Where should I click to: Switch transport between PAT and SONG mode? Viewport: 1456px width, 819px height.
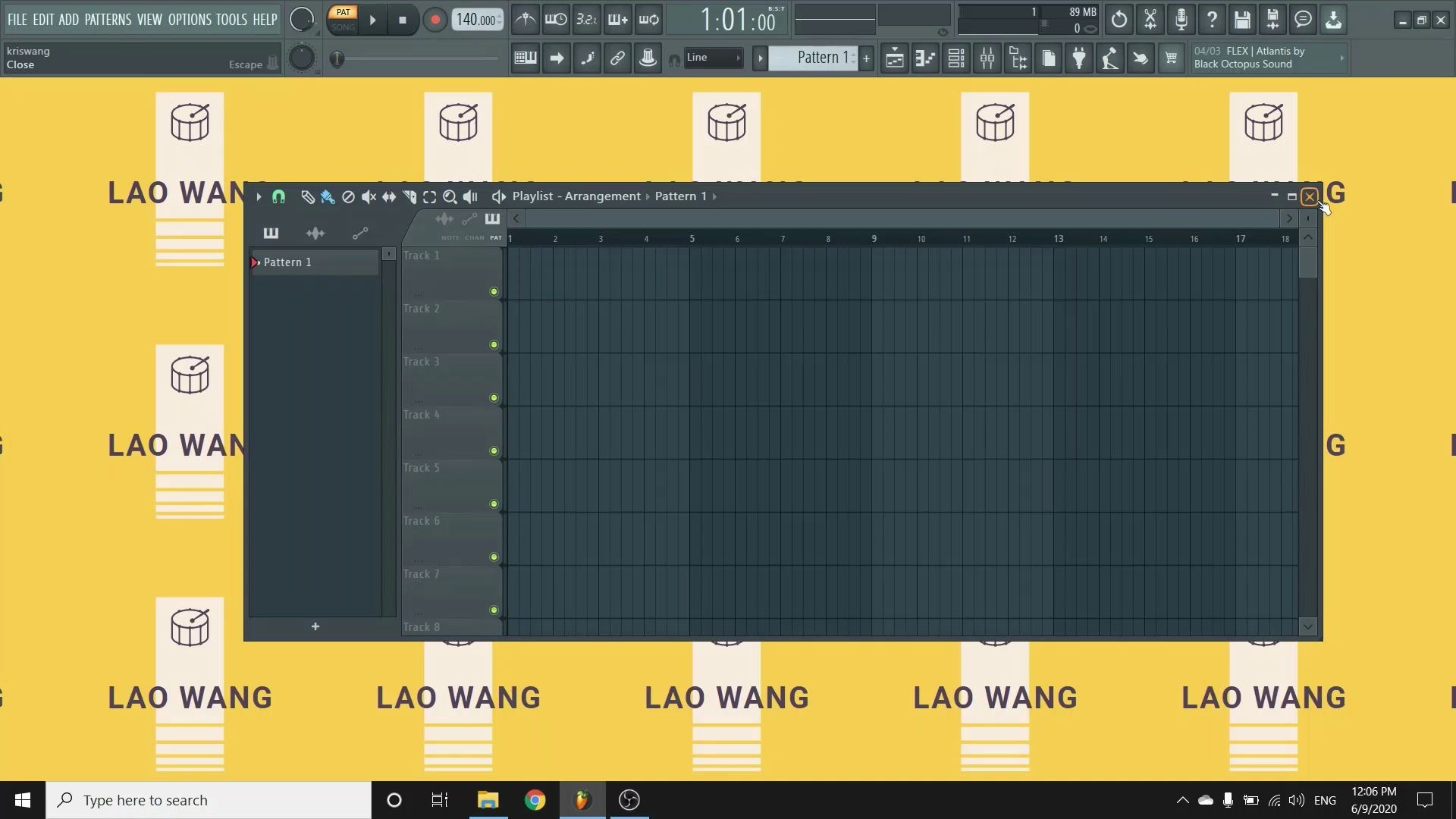(x=343, y=20)
